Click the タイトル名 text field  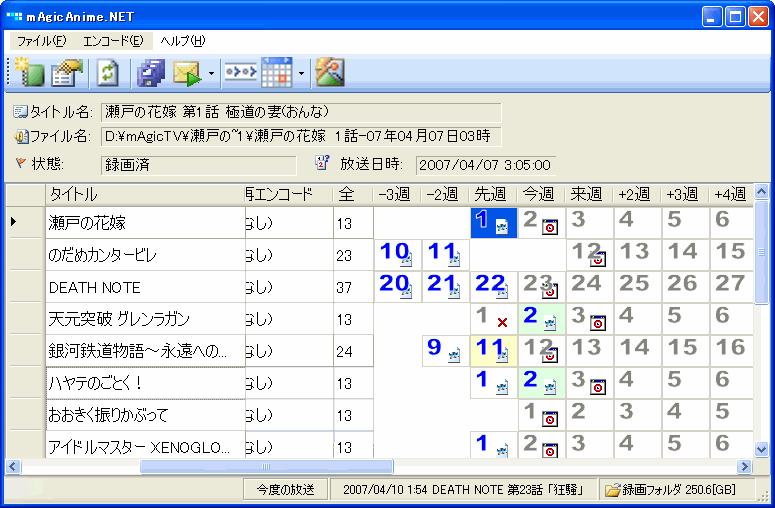[x=301, y=112]
